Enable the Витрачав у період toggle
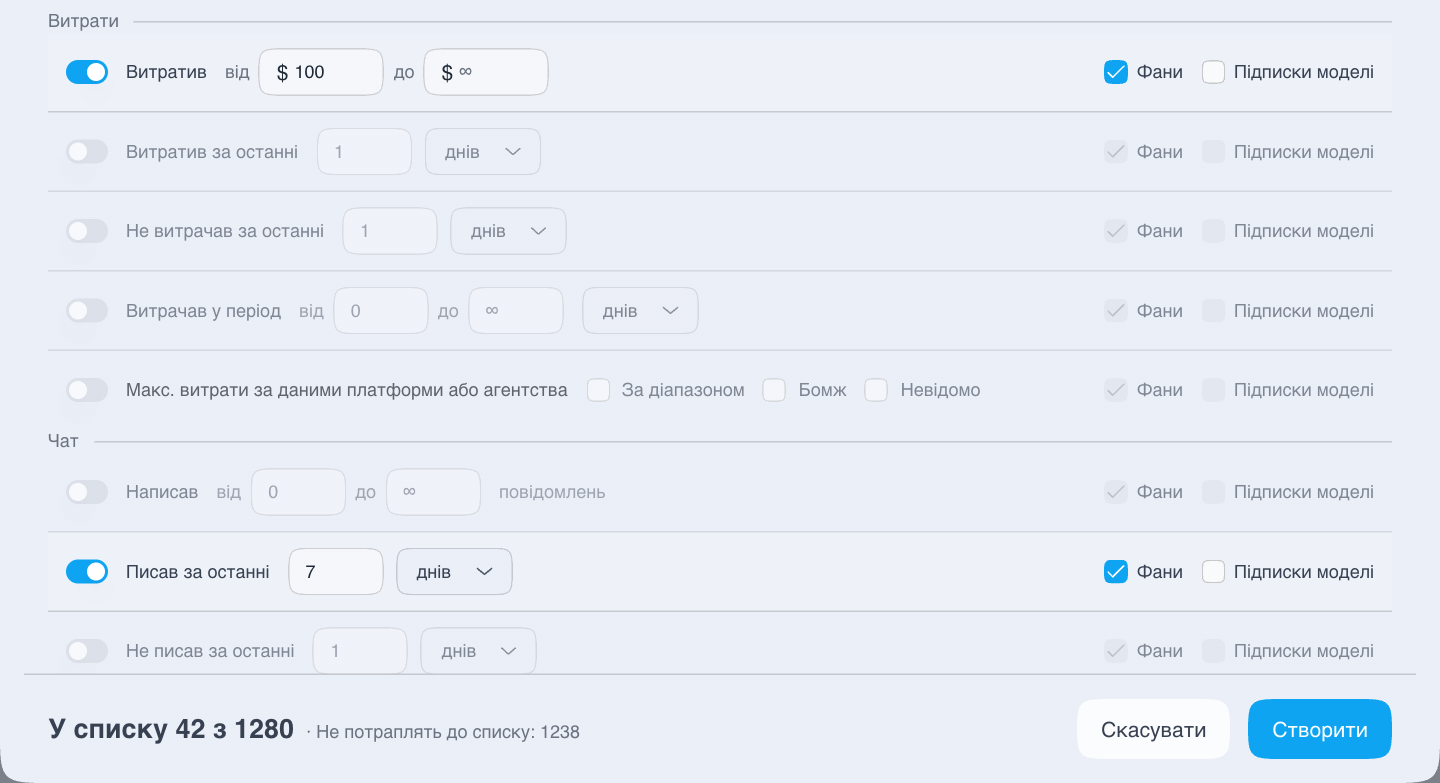Viewport: 1440px width, 783px height. [87, 311]
